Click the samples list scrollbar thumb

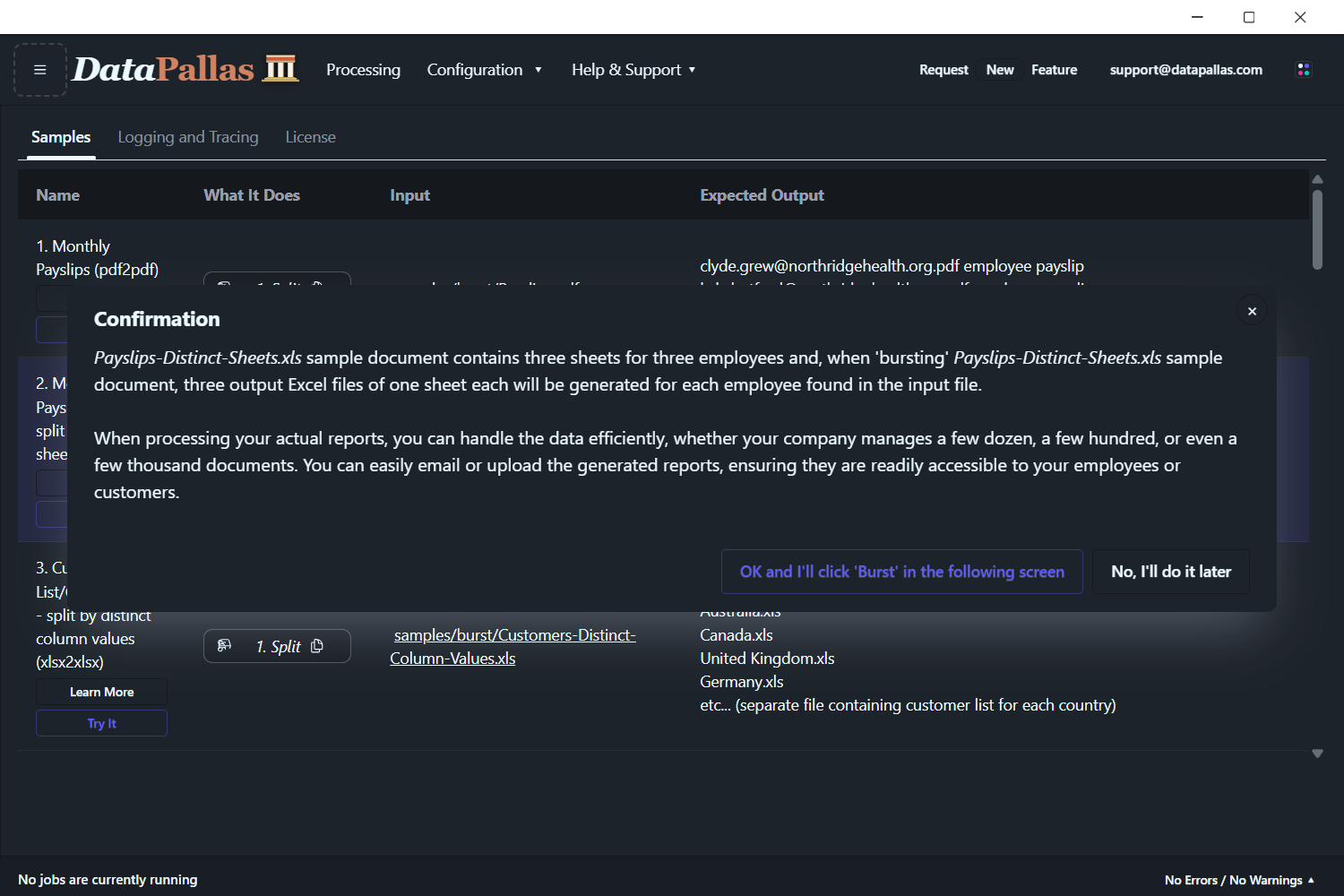pos(1317,228)
